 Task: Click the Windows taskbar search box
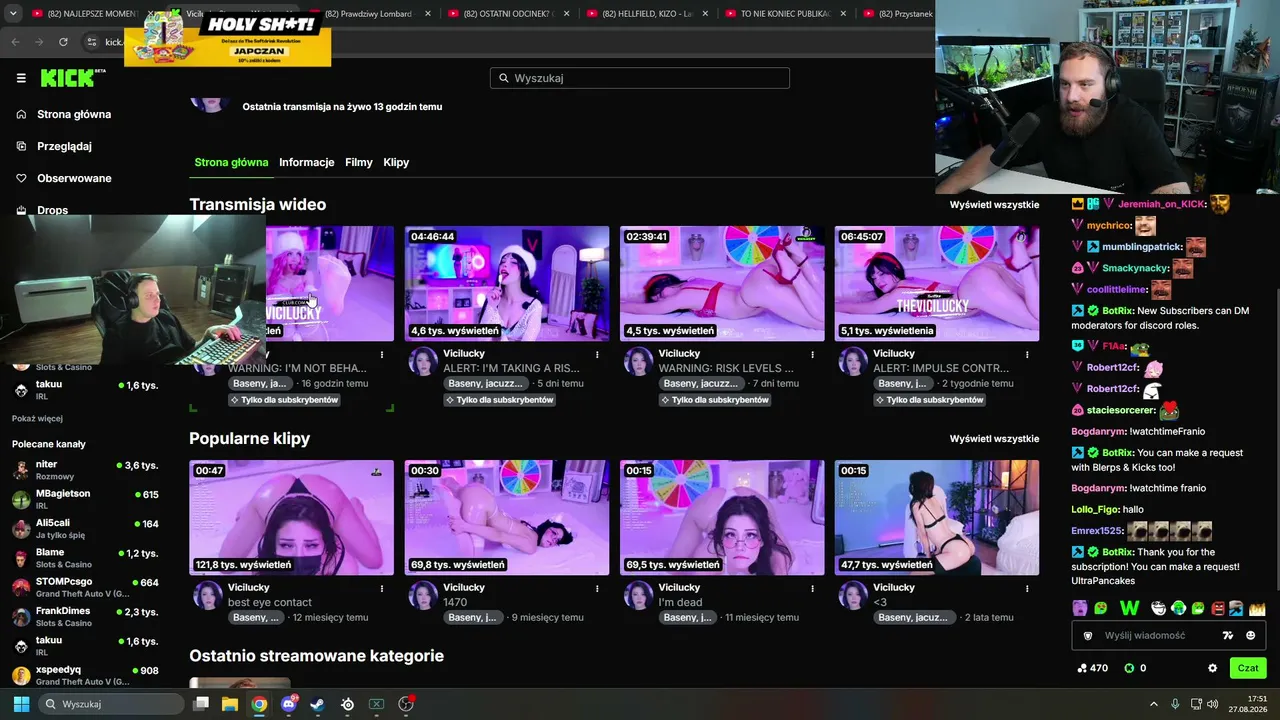[x=110, y=704]
